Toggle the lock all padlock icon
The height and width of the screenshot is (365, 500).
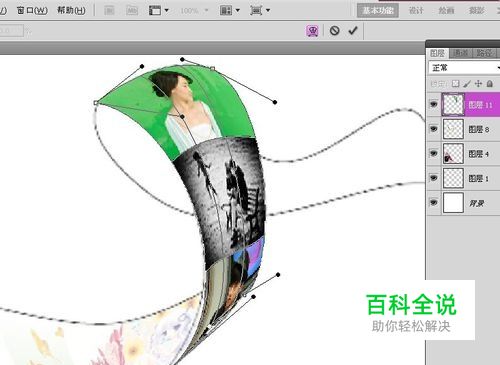[x=489, y=84]
